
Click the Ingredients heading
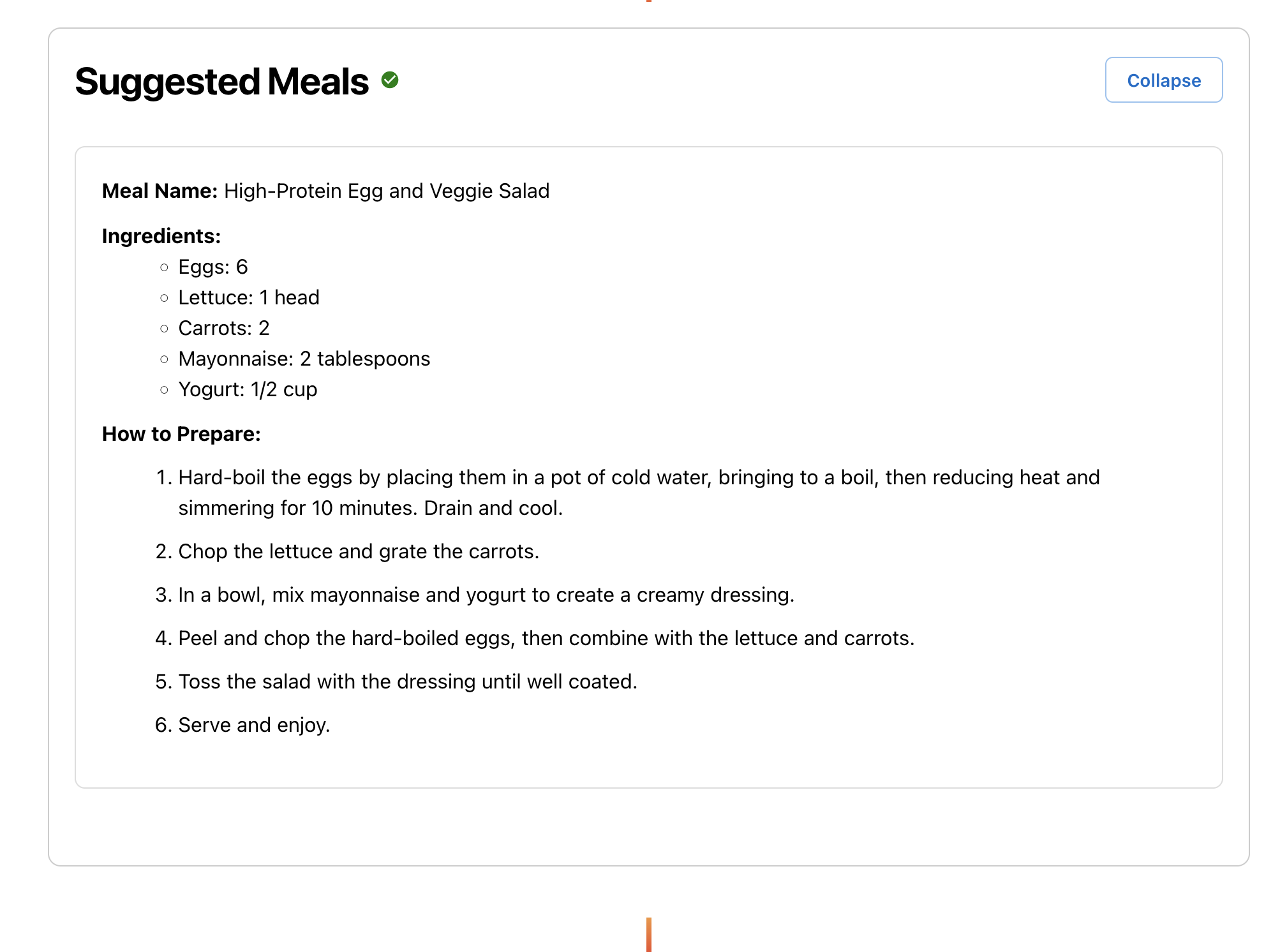pos(161,236)
